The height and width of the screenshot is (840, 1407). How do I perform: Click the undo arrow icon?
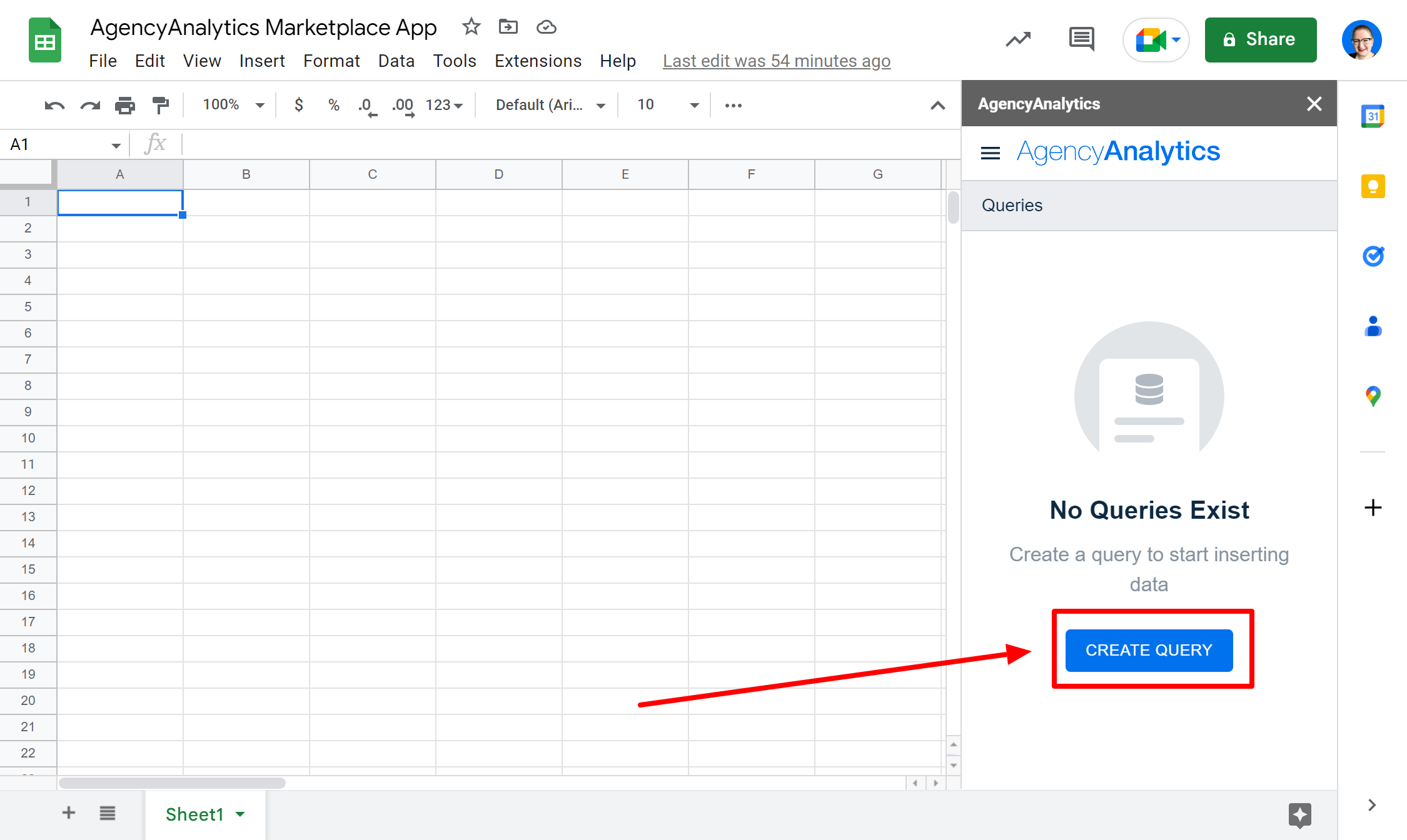pyautogui.click(x=54, y=105)
